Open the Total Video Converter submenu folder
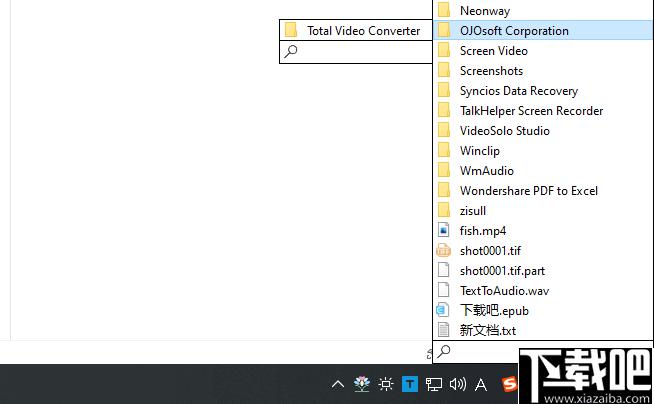 point(356,30)
